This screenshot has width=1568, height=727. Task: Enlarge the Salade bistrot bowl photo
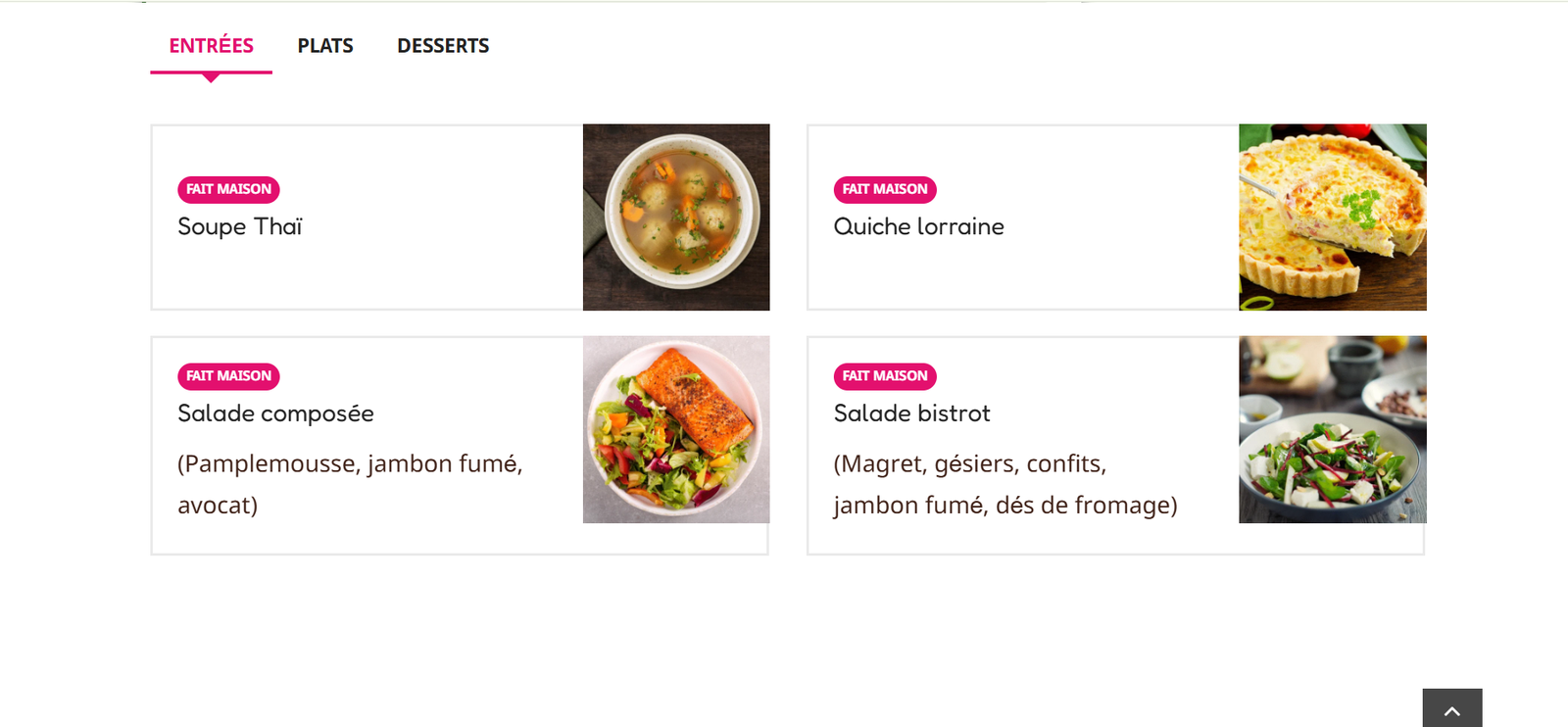(x=1332, y=429)
